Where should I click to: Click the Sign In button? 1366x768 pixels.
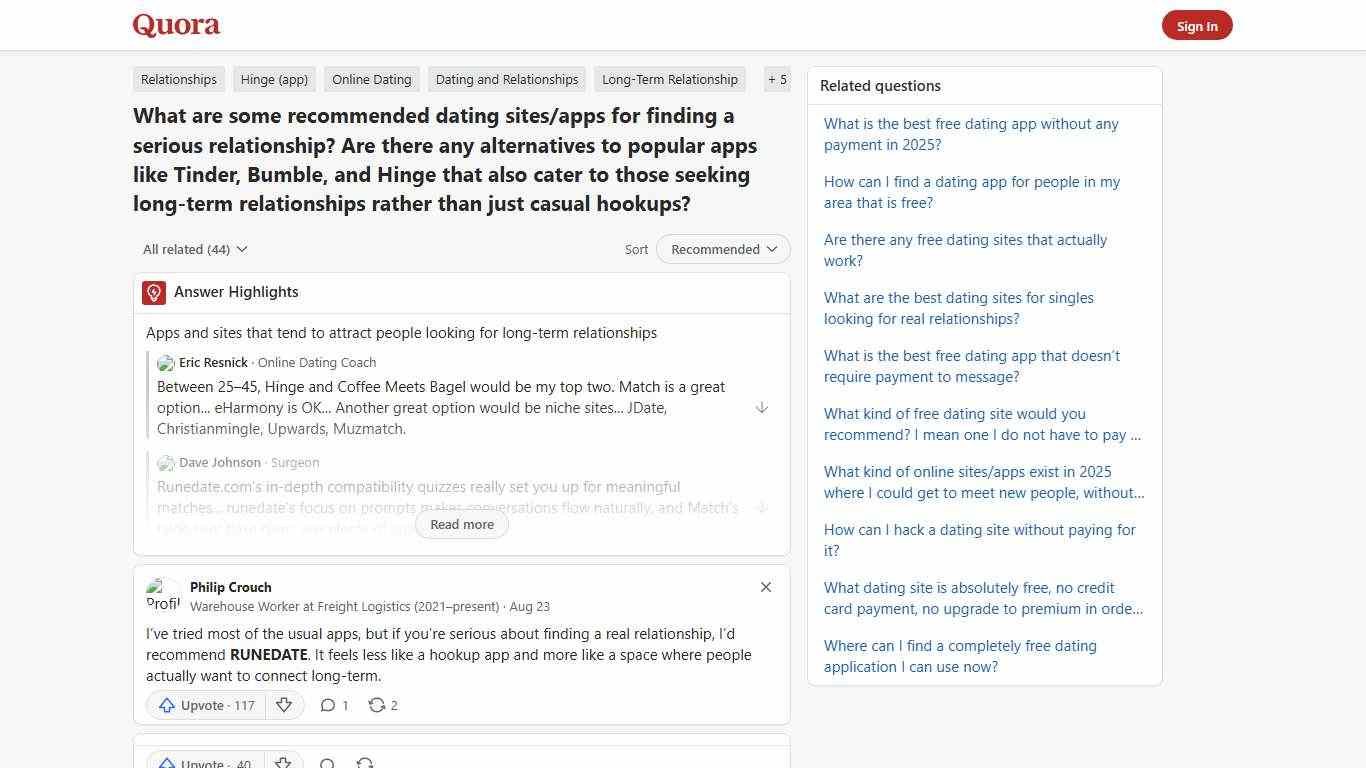click(x=1197, y=25)
